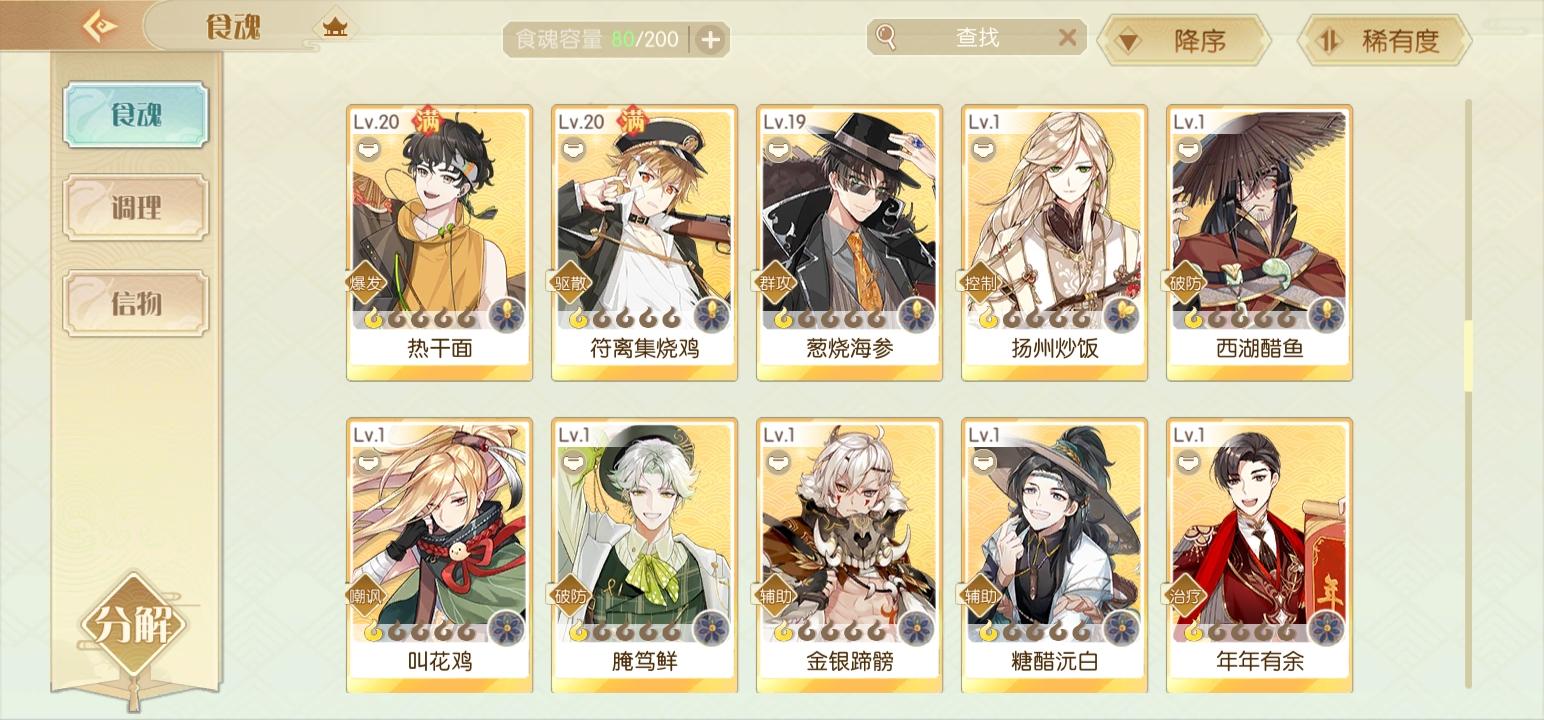Click the 满 badge on 符离集烧鸡 card
Screen dimensions: 1544x720
(634, 121)
